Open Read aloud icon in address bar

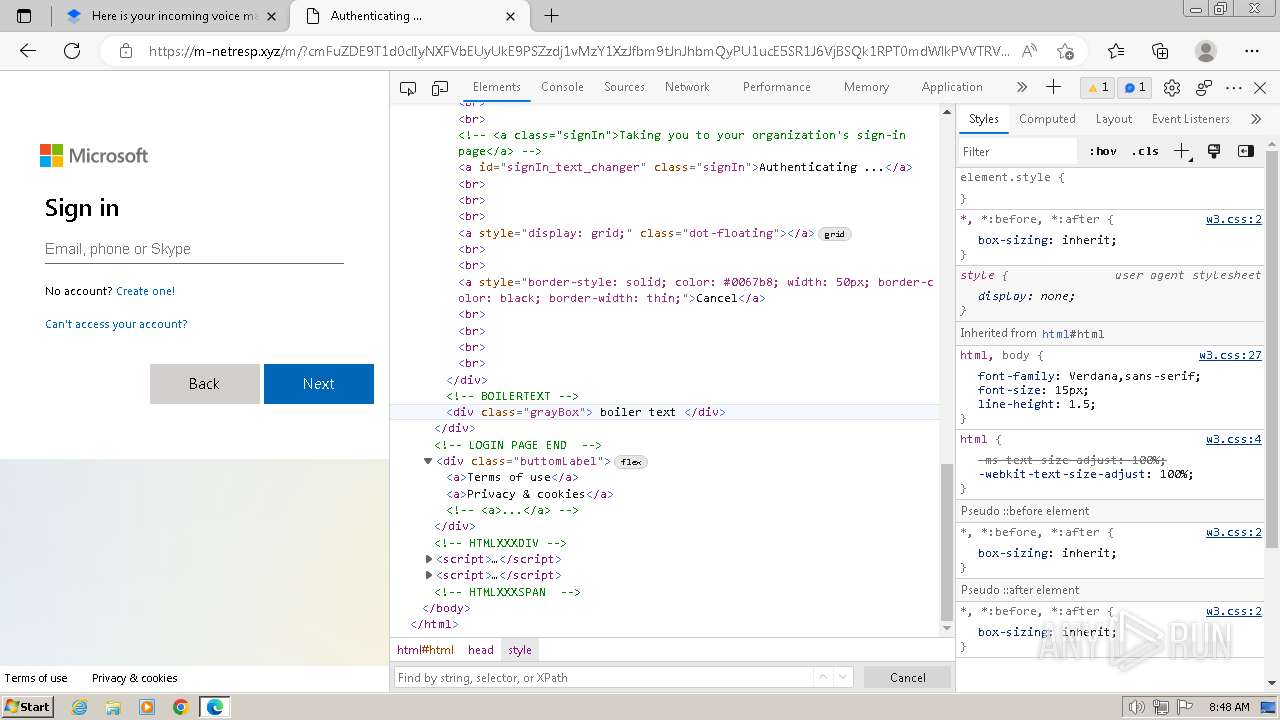click(1029, 51)
